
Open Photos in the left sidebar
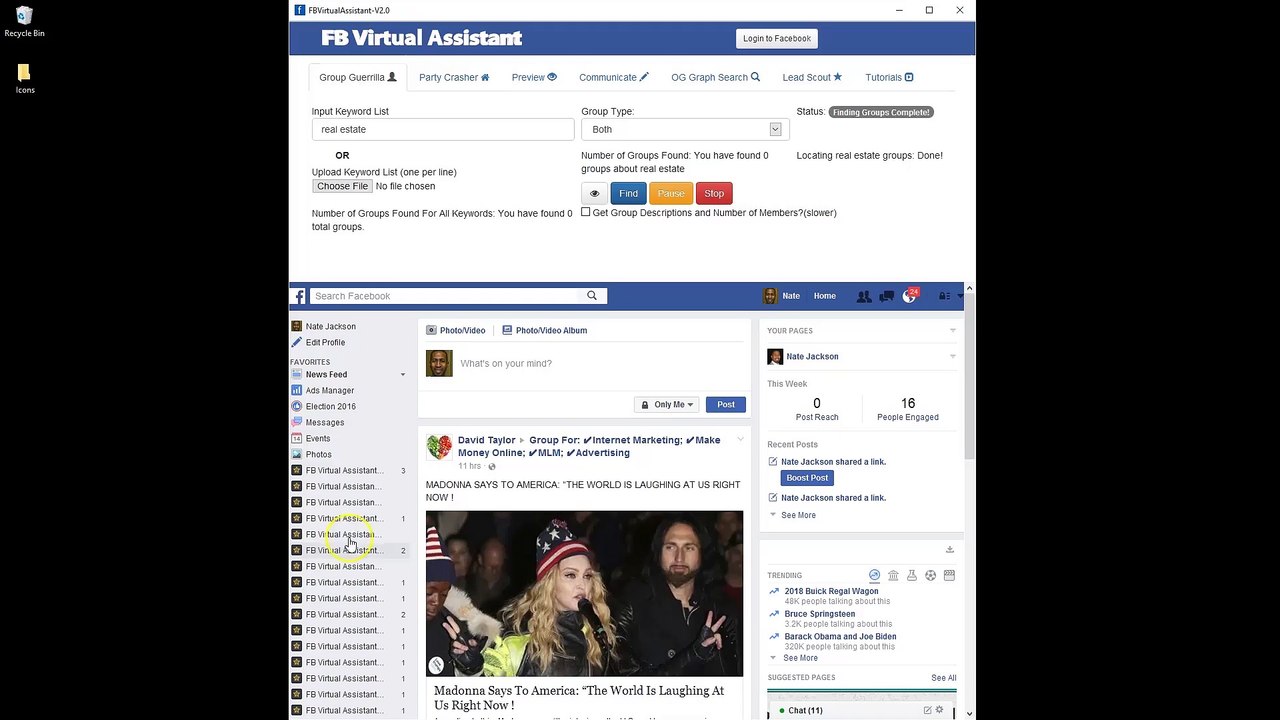pyautogui.click(x=318, y=454)
